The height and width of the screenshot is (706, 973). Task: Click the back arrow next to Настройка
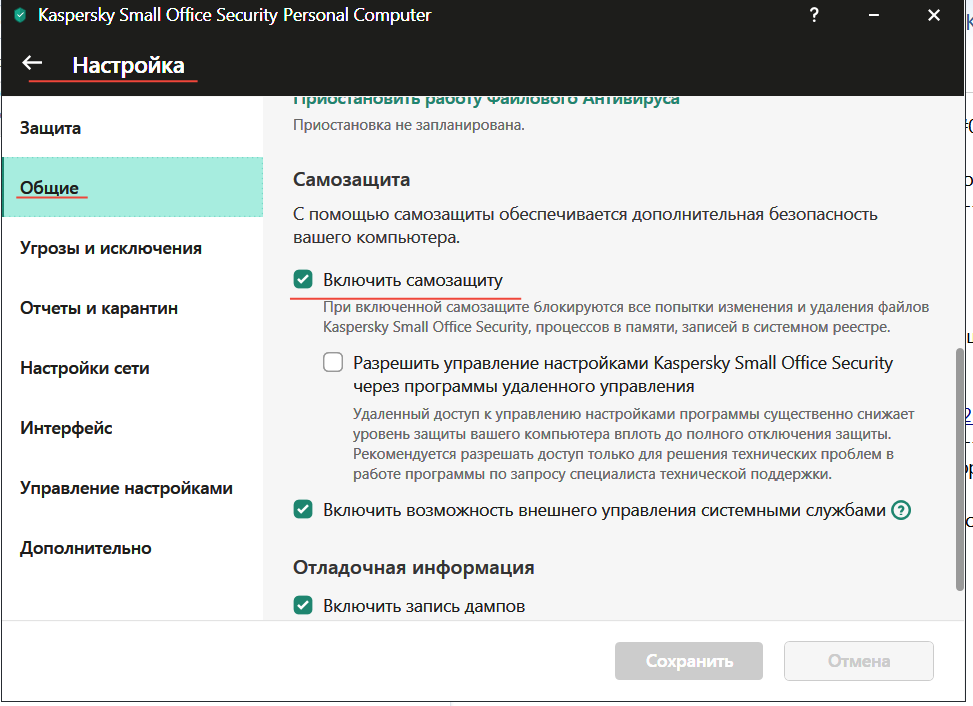click(32, 63)
